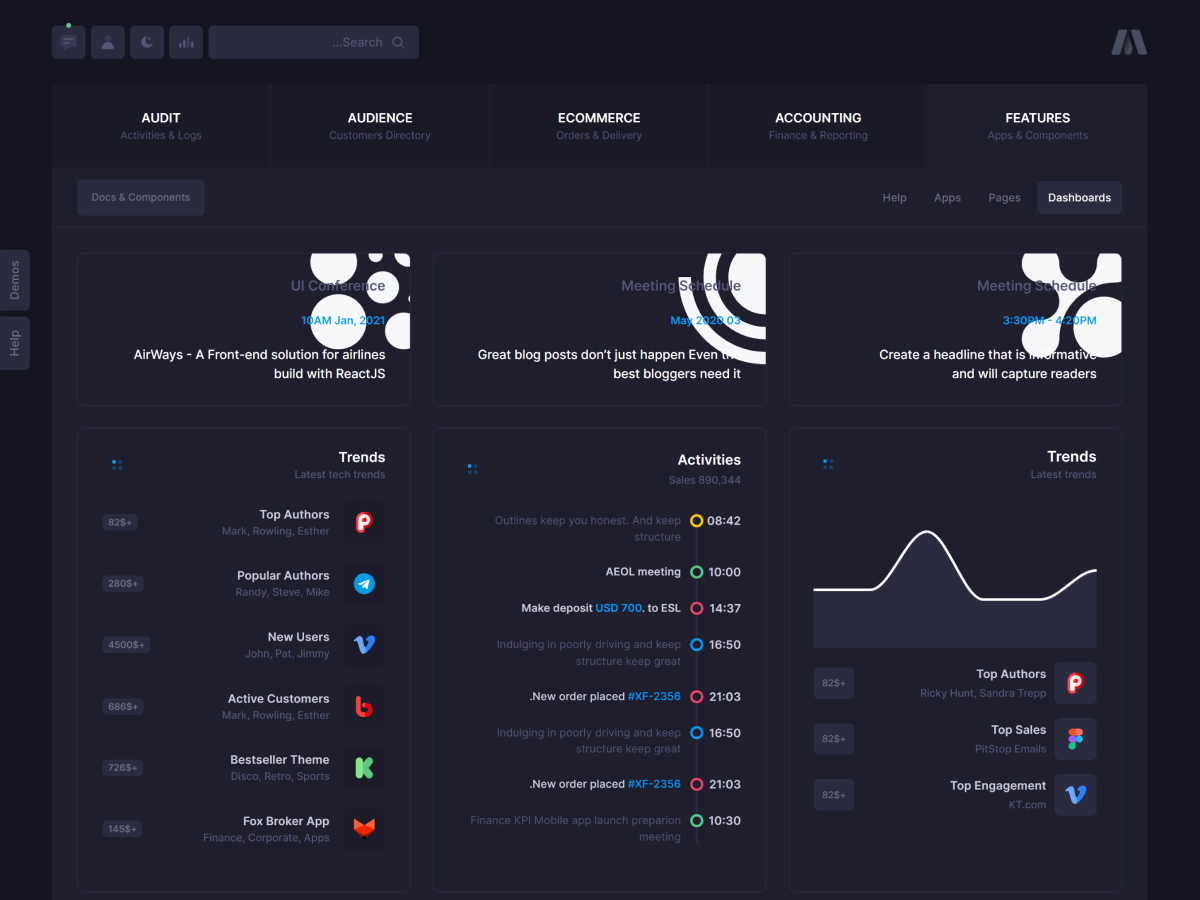Click the 08:42 yellow timeline marker
This screenshot has width=1200, height=900.
(x=697, y=521)
